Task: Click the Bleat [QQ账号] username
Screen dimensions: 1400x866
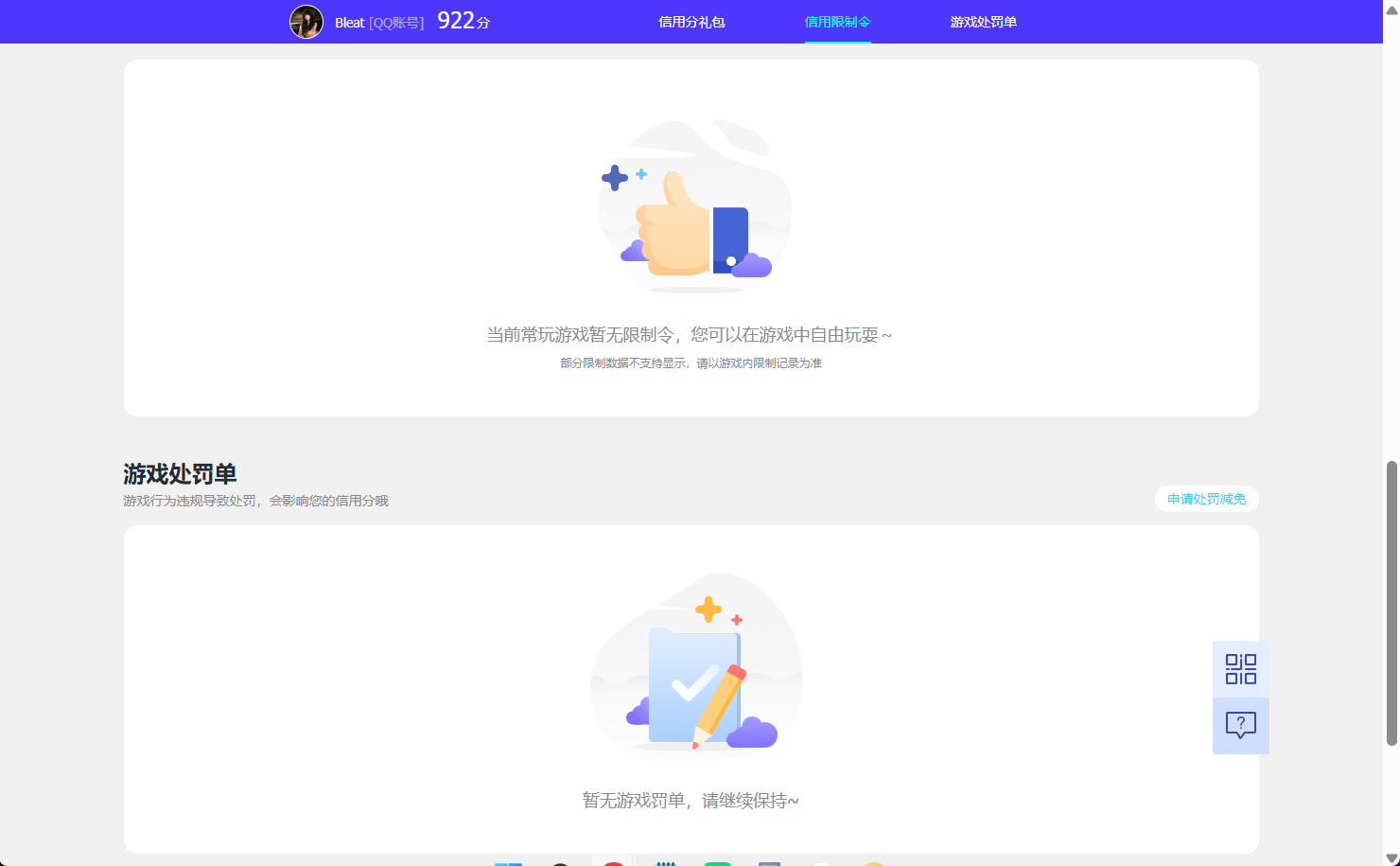Action: point(379,23)
